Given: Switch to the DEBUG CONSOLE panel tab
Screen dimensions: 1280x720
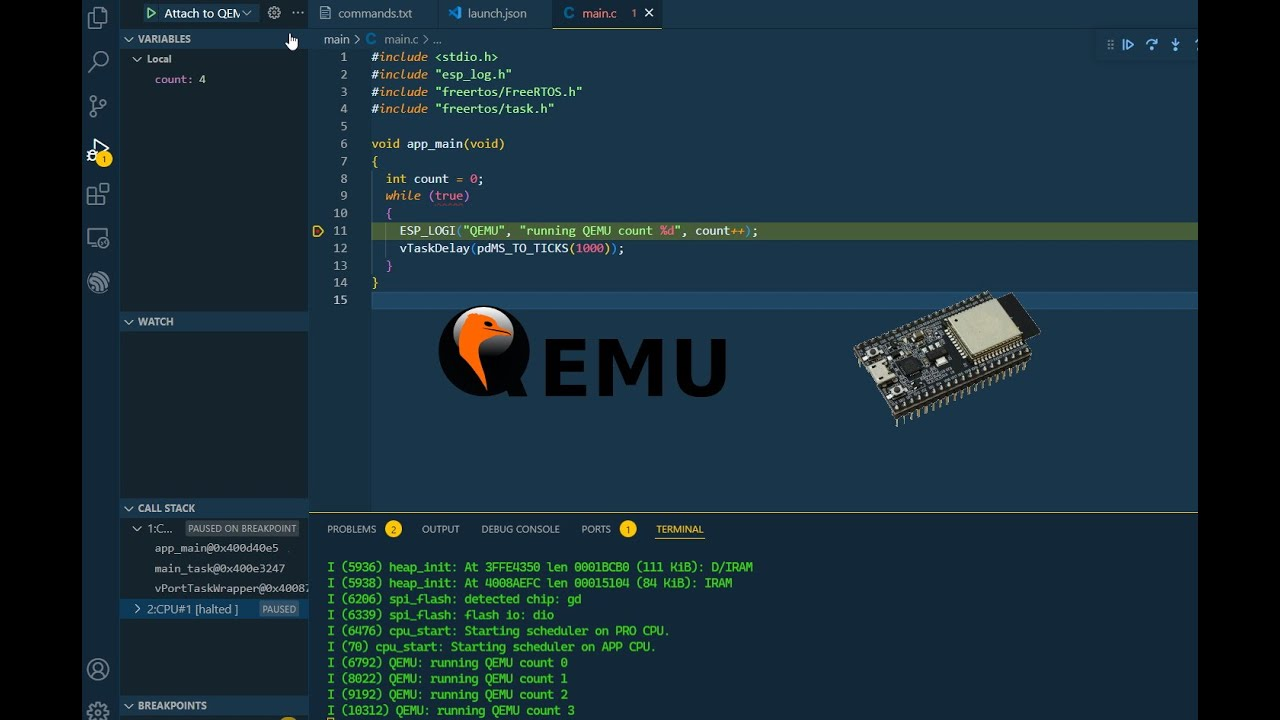Looking at the screenshot, I should coord(520,529).
